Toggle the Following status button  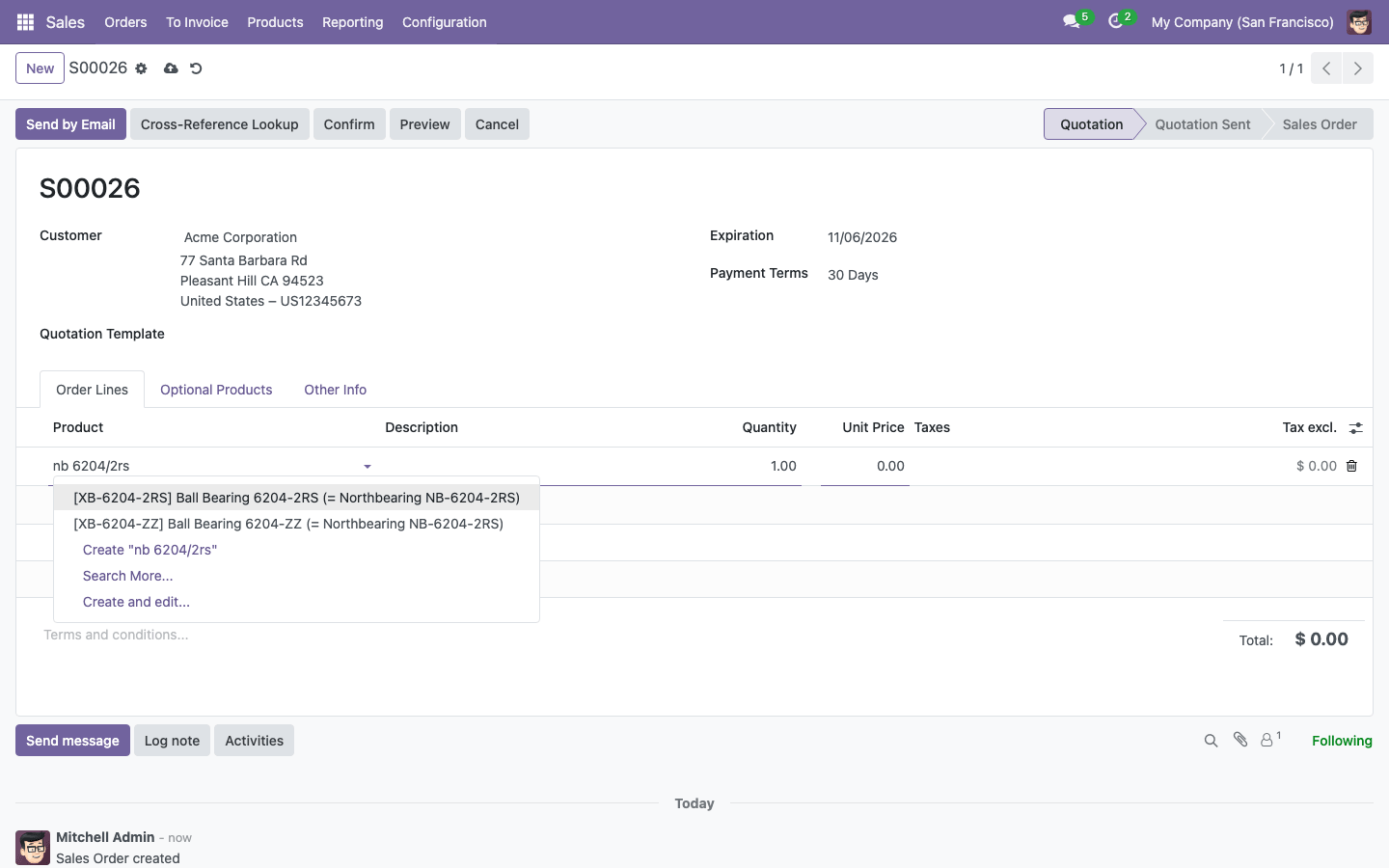click(1342, 741)
